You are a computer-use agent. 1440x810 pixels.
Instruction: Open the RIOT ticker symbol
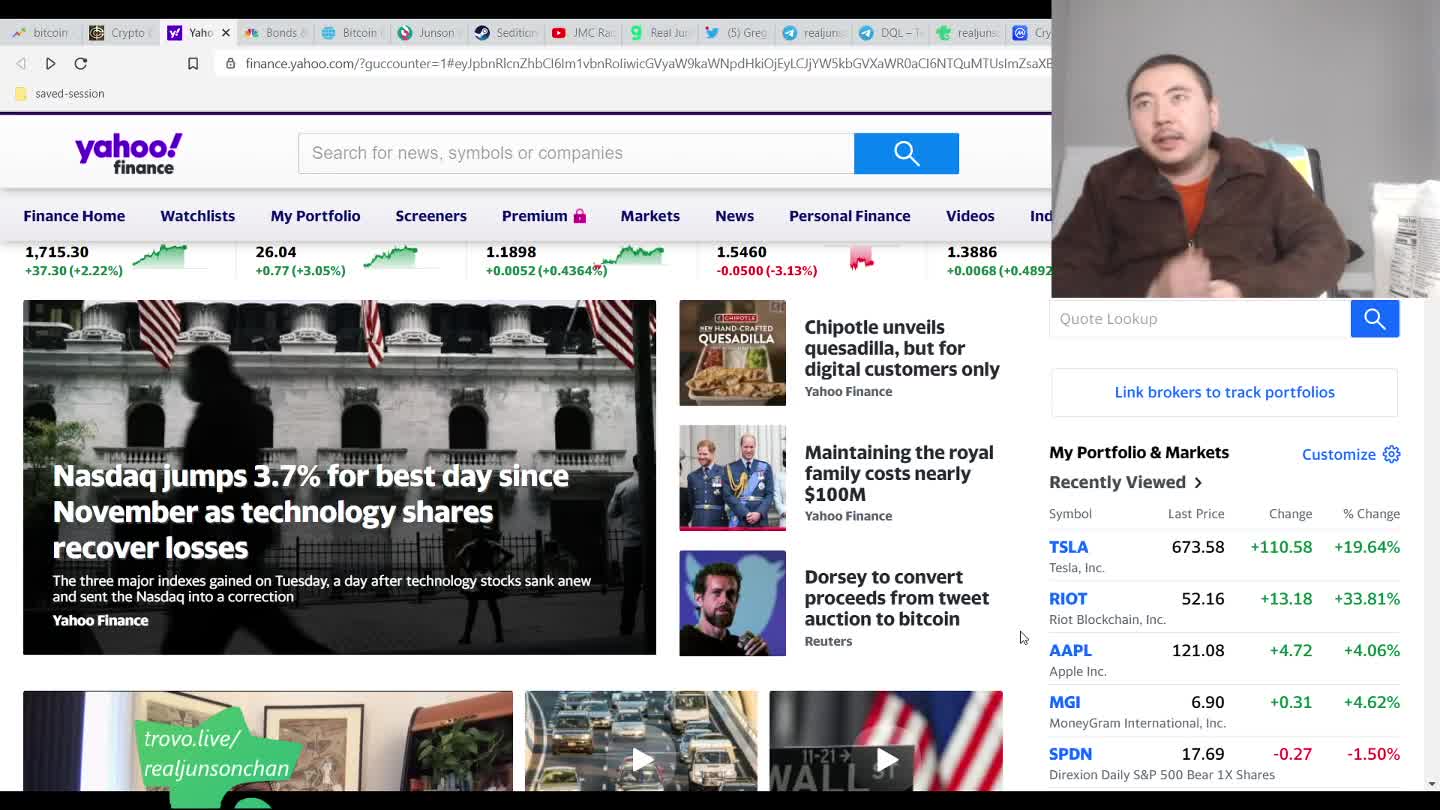point(1067,599)
